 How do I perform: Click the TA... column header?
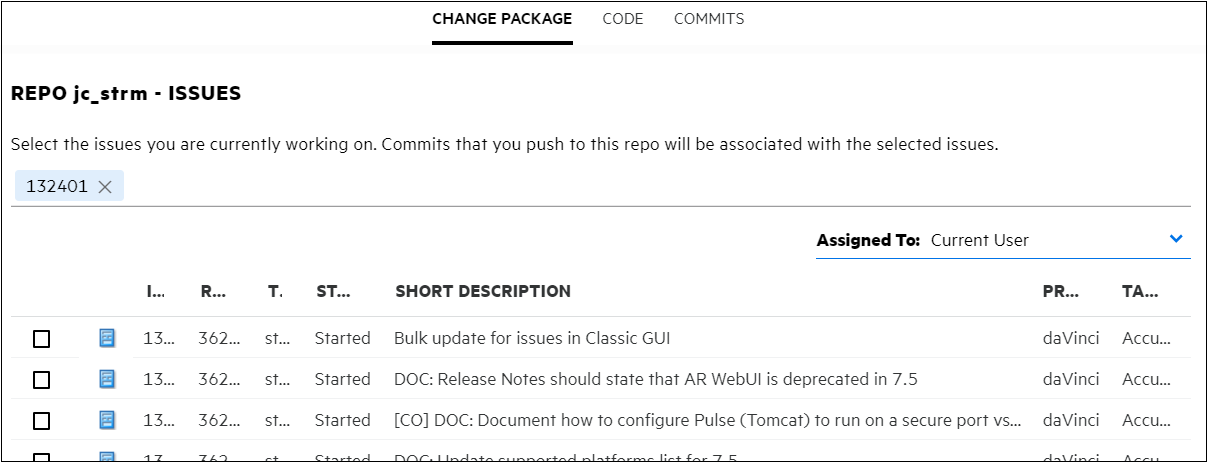1140,292
